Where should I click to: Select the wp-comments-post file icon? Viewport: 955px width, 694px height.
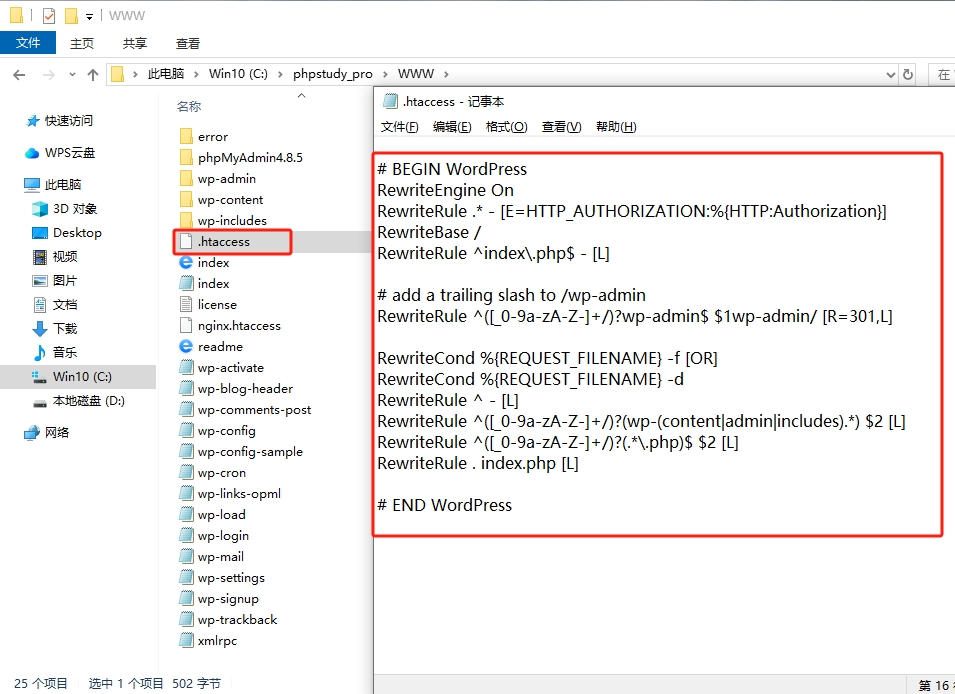point(186,409)
